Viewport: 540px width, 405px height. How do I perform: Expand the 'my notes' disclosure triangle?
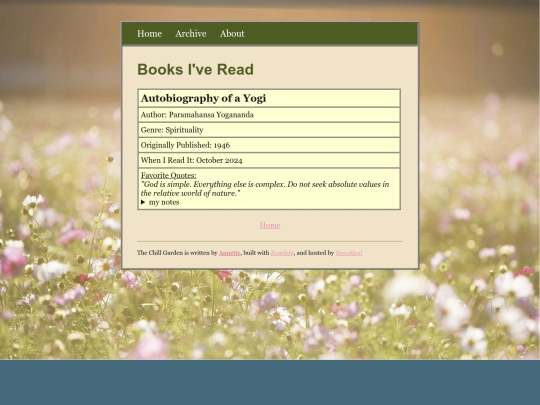pyautogui.click(x=143, y=202)
